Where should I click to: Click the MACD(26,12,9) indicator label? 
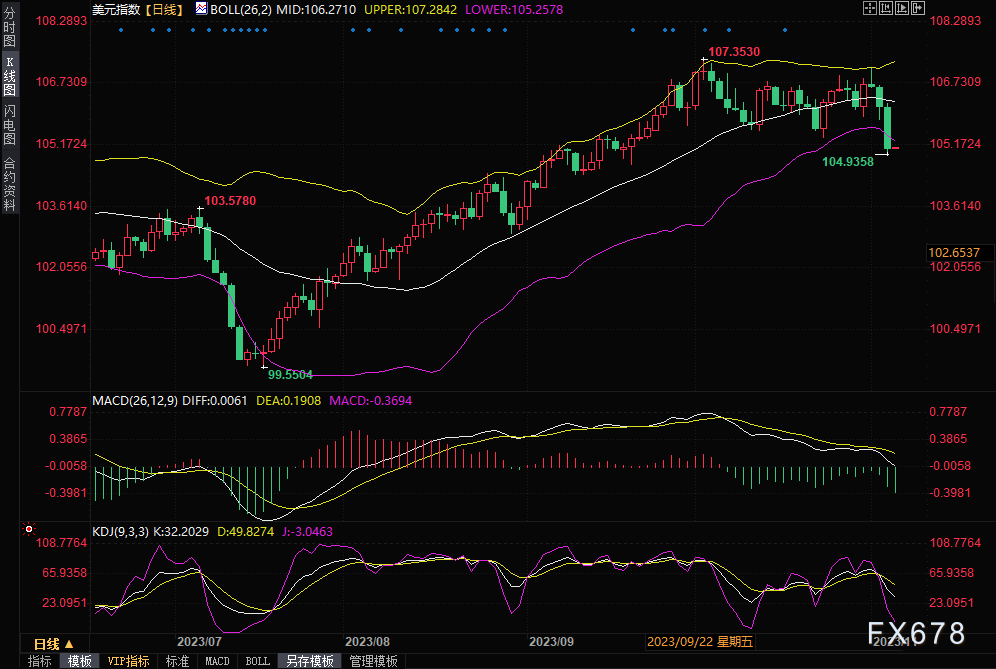(x=135, y=401)
